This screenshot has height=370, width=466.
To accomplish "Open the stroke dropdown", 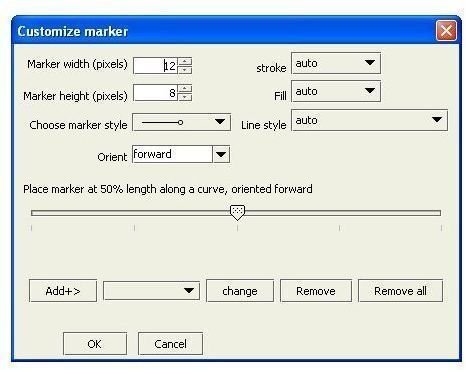I will (x=336, y=63).
